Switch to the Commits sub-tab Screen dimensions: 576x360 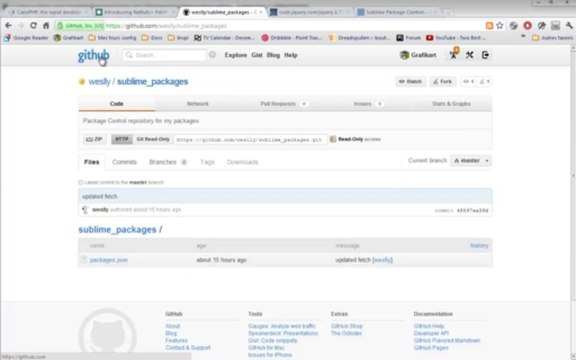124,162
